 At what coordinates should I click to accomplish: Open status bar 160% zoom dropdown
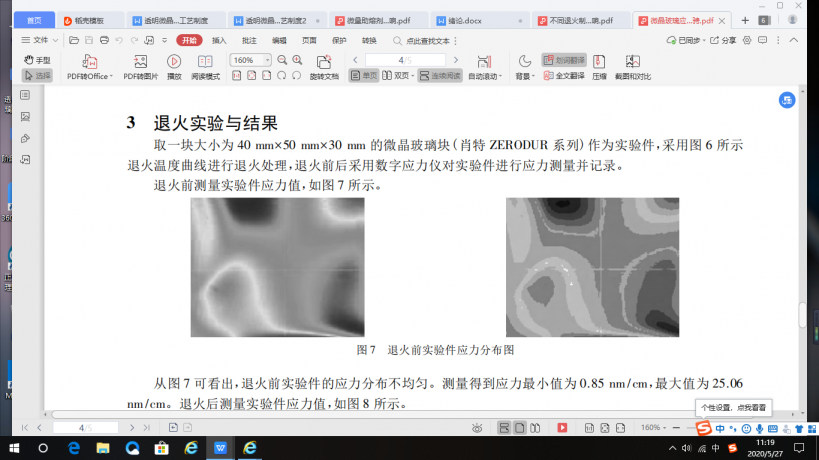tap(653, 428)
